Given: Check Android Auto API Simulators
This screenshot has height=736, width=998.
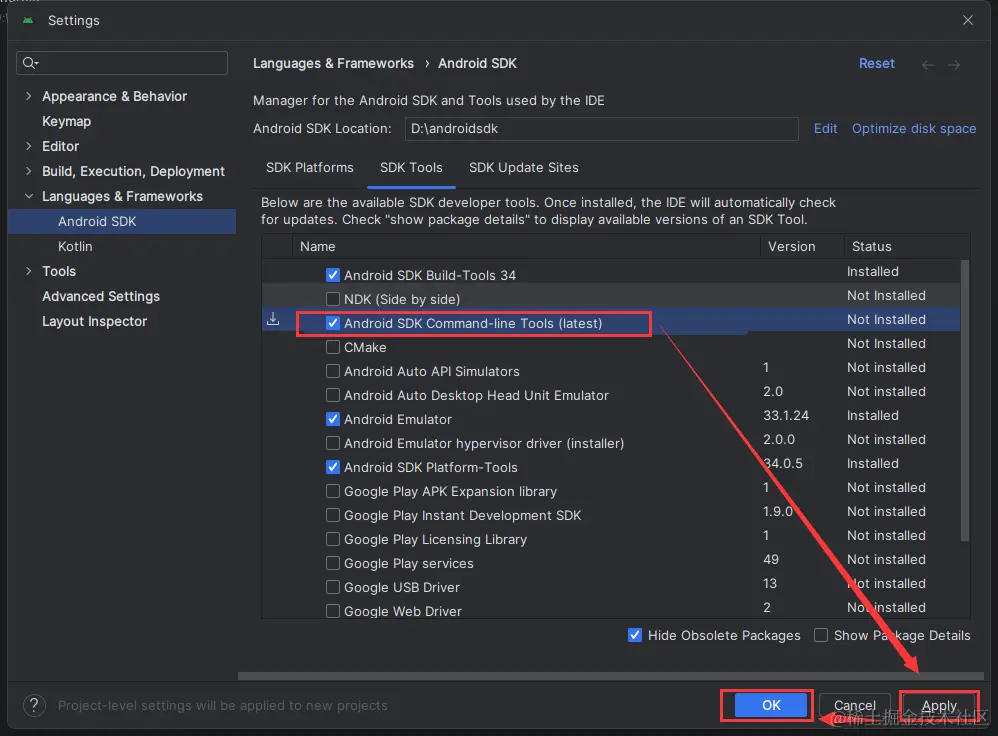Looking at the screenshot, I should pos(332,371).
